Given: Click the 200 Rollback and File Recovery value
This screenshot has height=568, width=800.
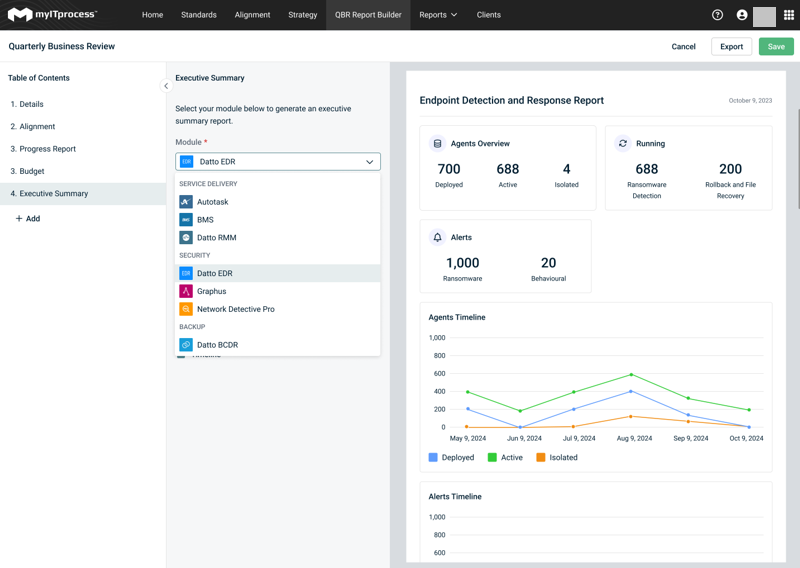Looking at the screenshot, I should 730,169.
